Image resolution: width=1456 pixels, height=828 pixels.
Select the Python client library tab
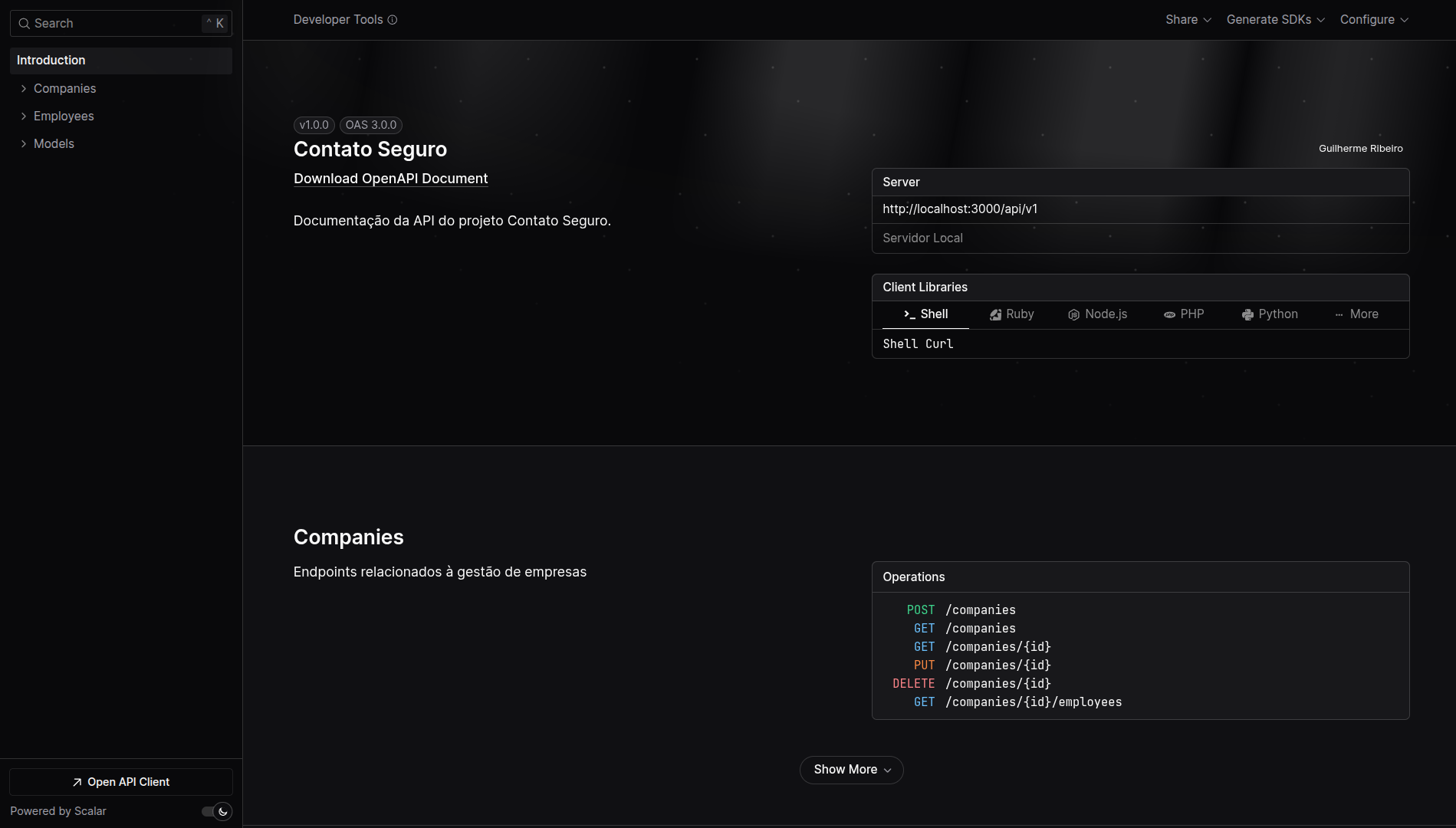coord(1270,314)
